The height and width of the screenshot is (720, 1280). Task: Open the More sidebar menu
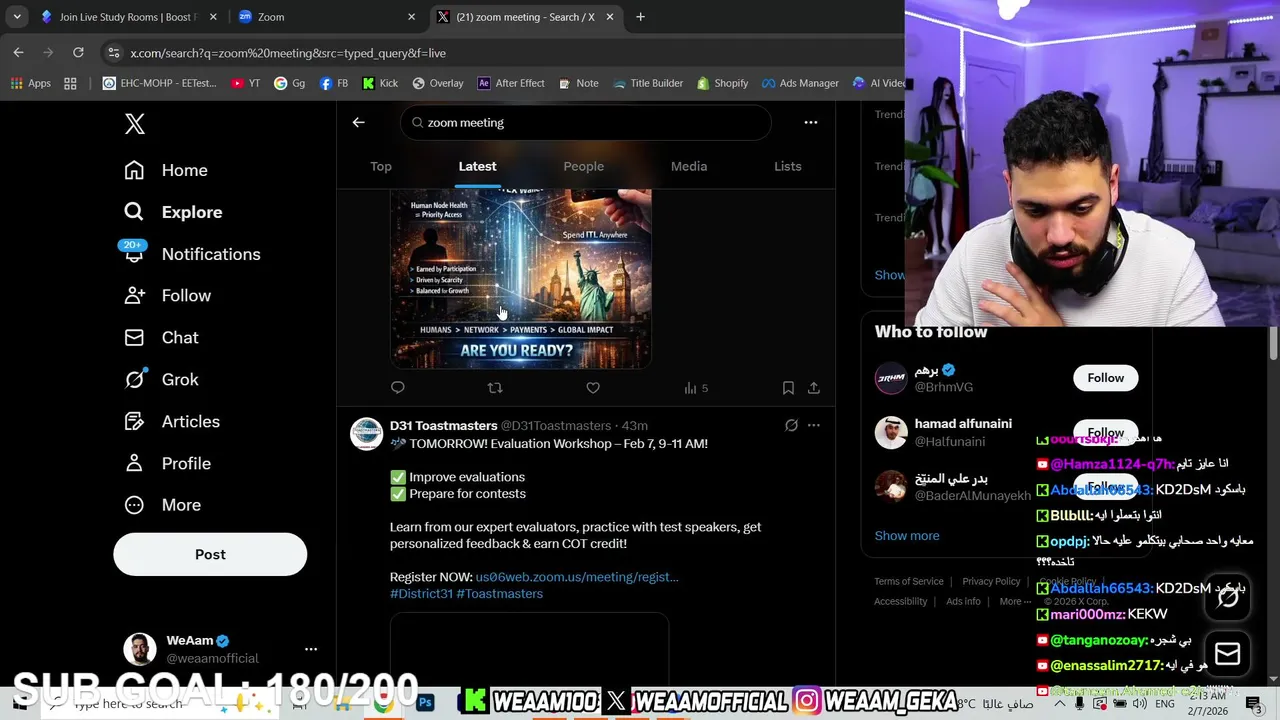tap(162, 505)
